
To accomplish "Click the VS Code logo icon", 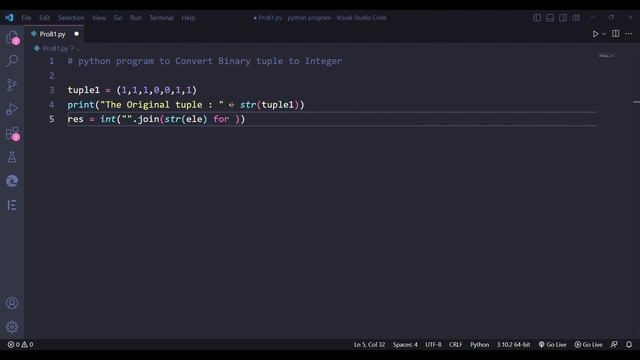I will 9,18.
